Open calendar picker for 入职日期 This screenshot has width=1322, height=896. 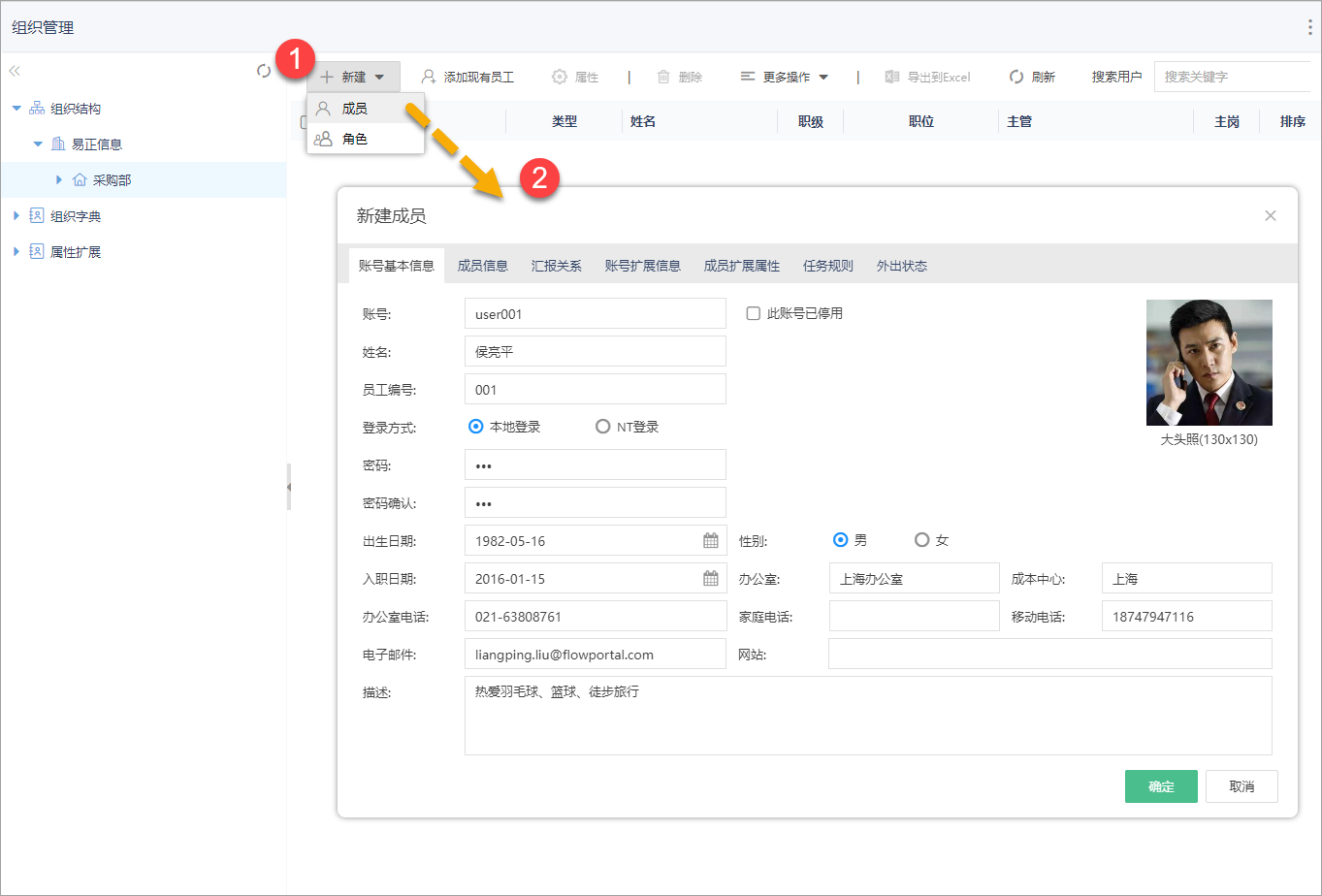[x=711, y=579]
